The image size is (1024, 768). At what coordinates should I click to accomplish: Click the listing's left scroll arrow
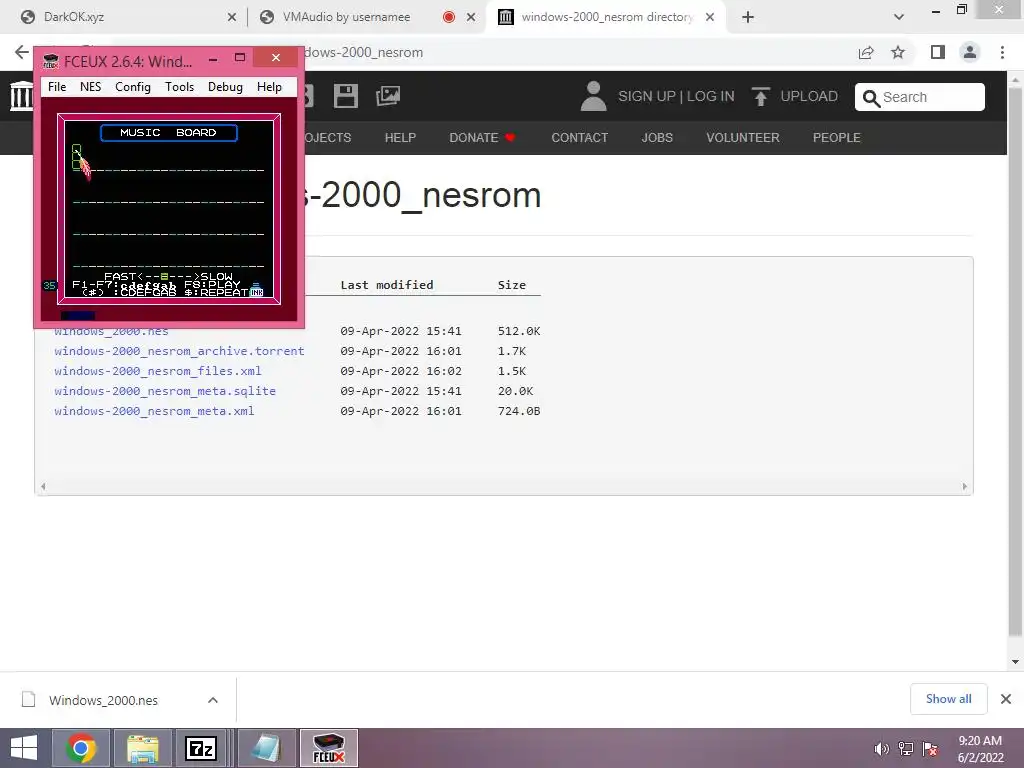click(x=43, y=487)
